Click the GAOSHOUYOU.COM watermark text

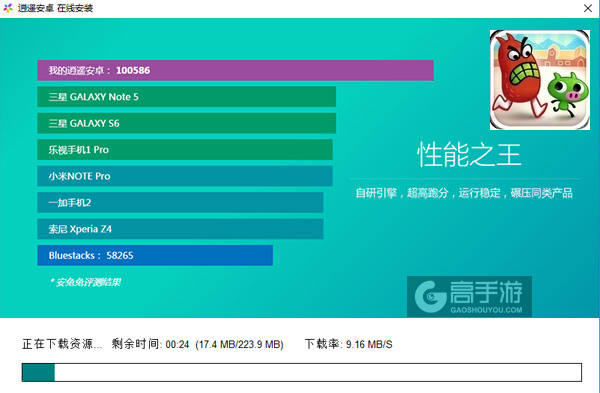[x=486, y=310]
